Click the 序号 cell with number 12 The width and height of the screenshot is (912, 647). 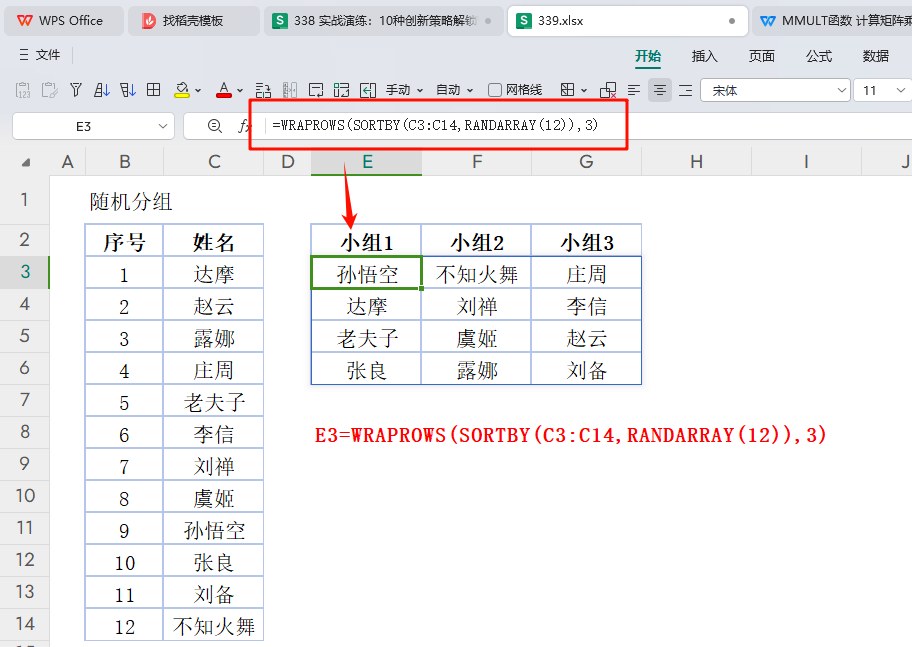click(x=124, y=625)
